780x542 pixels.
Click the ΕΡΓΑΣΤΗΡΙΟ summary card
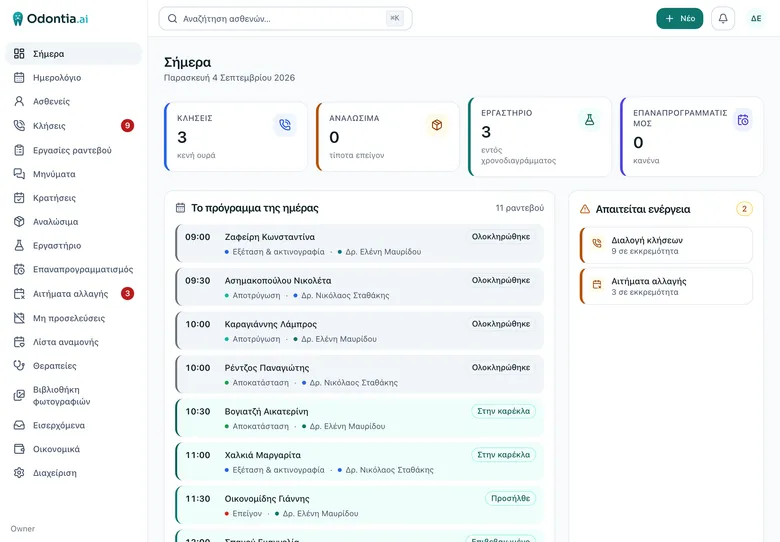[540, 137]
